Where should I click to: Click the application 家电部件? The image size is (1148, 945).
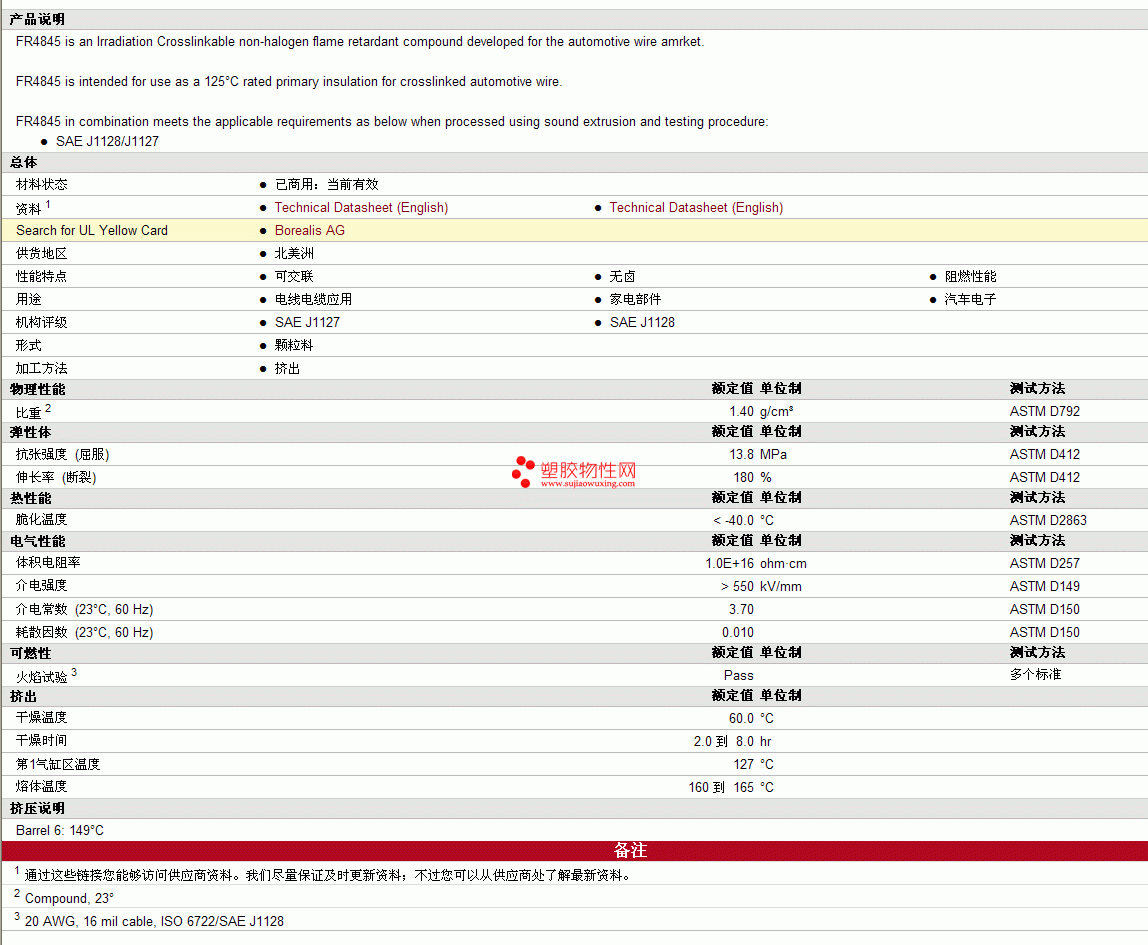point(636,299)
